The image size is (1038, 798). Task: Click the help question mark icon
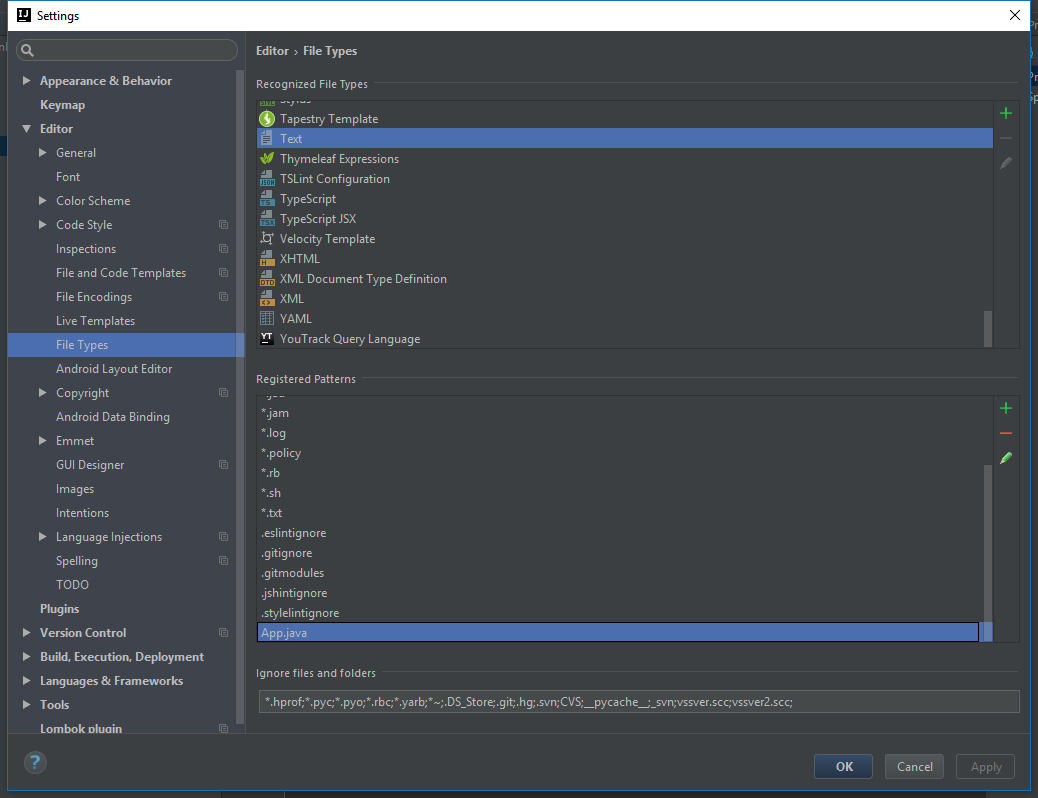point(35,762)
